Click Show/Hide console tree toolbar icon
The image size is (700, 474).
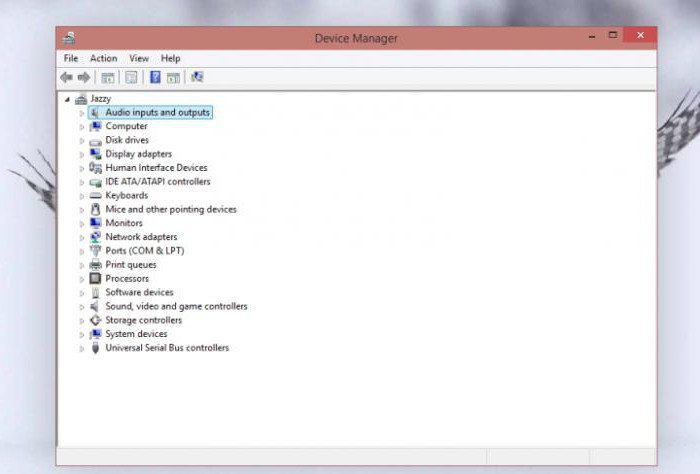107,77
